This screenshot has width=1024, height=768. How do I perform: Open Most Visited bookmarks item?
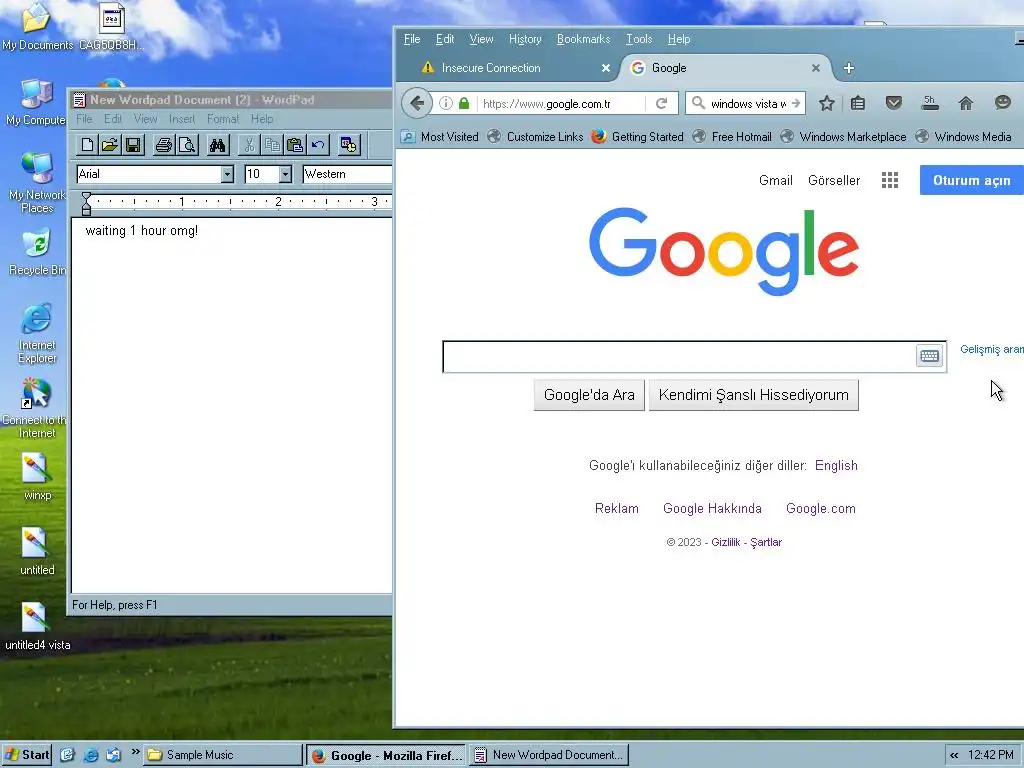440,136
